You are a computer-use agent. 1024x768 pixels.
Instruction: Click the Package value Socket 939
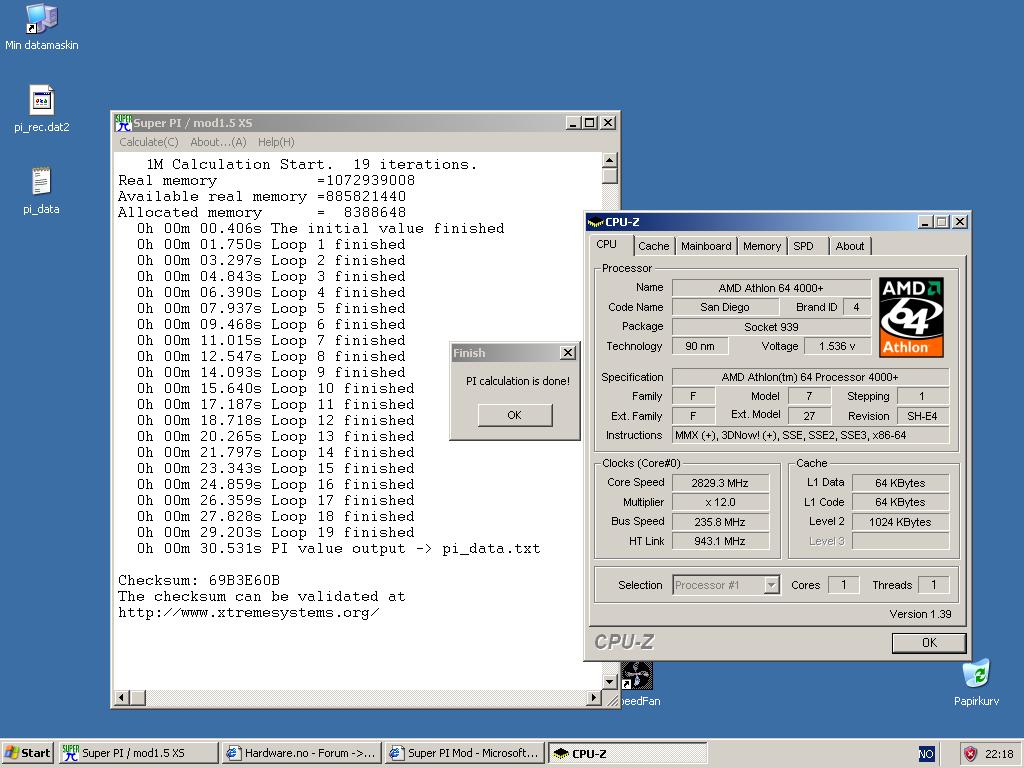point(771,327)
